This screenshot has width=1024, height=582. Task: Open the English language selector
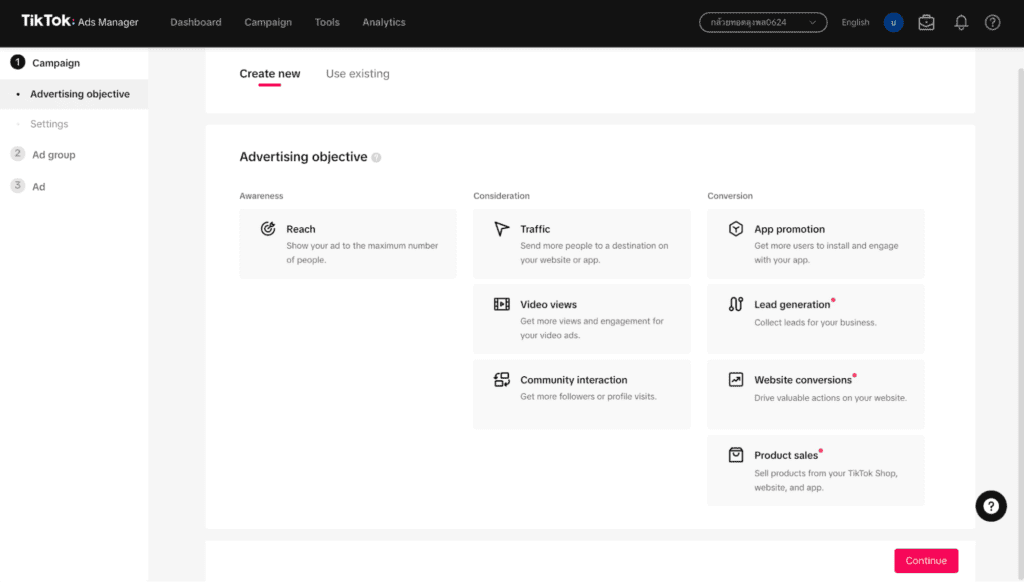click(x=855, y=22)
